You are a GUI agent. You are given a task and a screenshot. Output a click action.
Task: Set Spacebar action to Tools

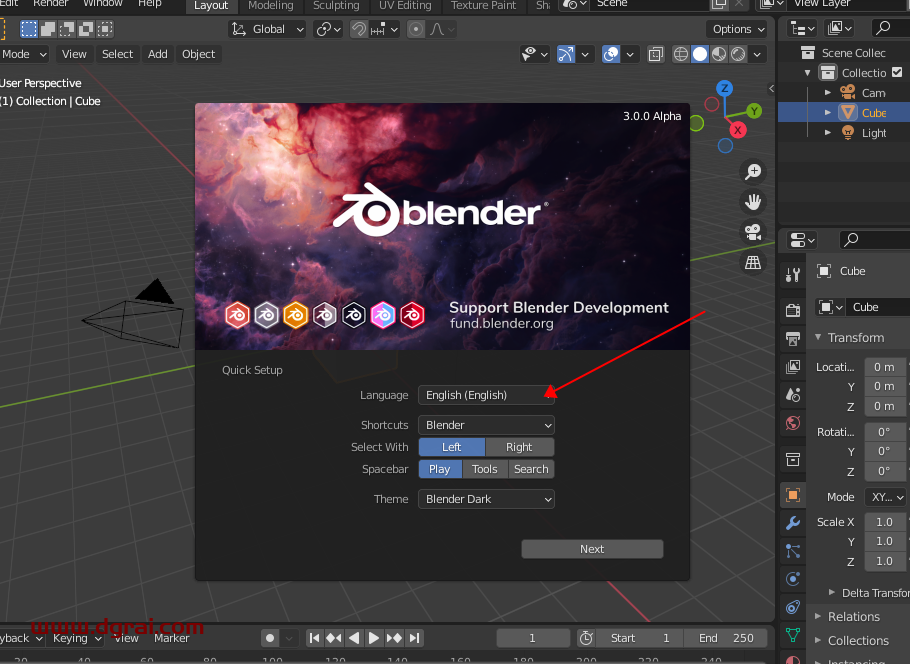485,469
